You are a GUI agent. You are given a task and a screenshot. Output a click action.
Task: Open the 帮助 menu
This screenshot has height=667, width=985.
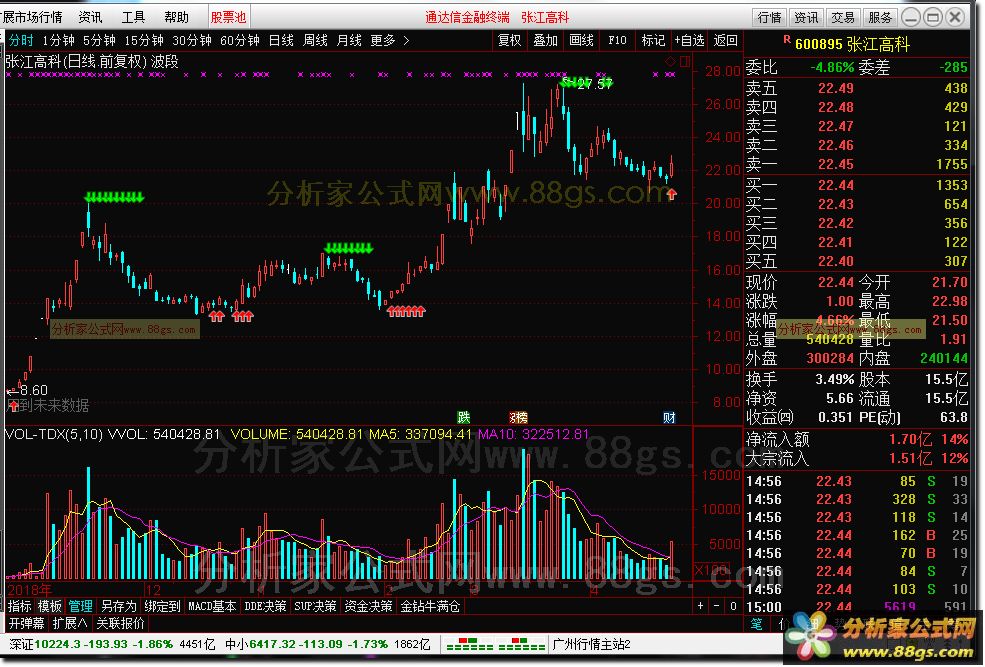(176, 17)
